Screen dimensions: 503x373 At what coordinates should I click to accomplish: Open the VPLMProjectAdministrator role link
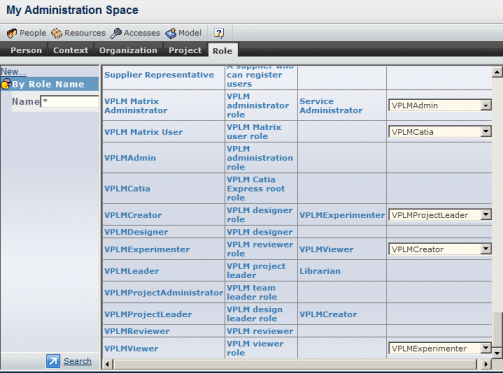pos(164,293)
